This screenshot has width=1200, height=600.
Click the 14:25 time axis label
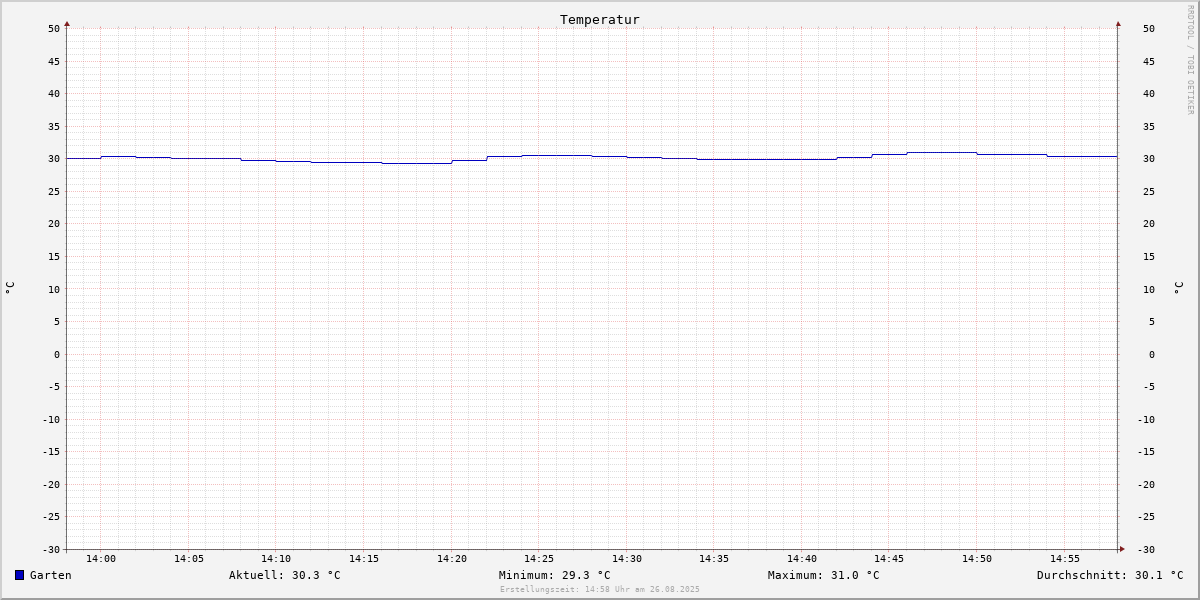point(539,558)
